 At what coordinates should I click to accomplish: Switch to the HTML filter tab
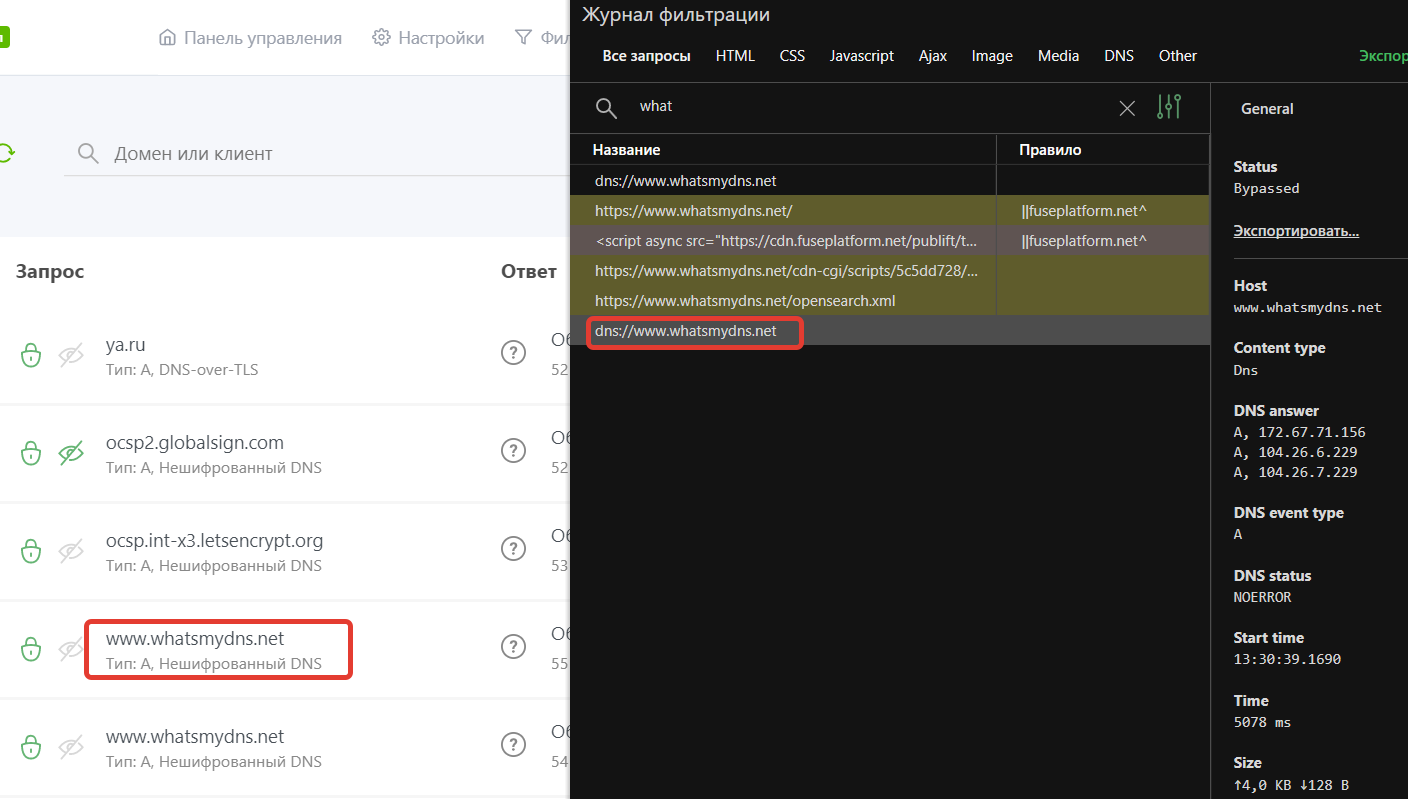(x=735, y=56)
